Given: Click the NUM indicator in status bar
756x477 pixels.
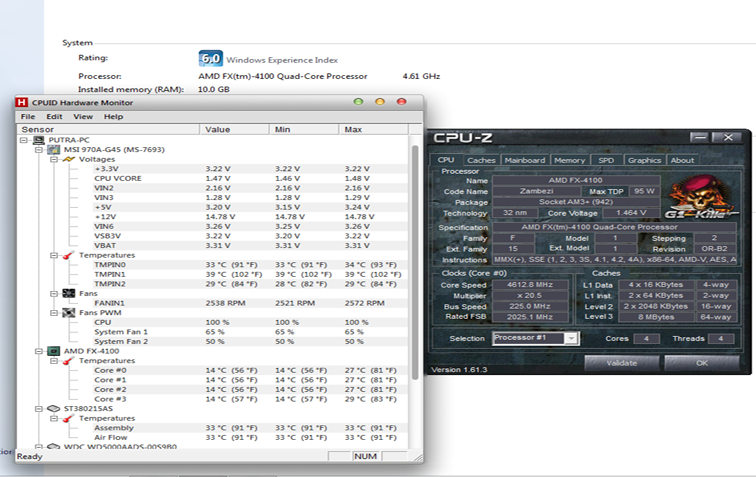Looking at the screenshot, I should pos(365,456).
